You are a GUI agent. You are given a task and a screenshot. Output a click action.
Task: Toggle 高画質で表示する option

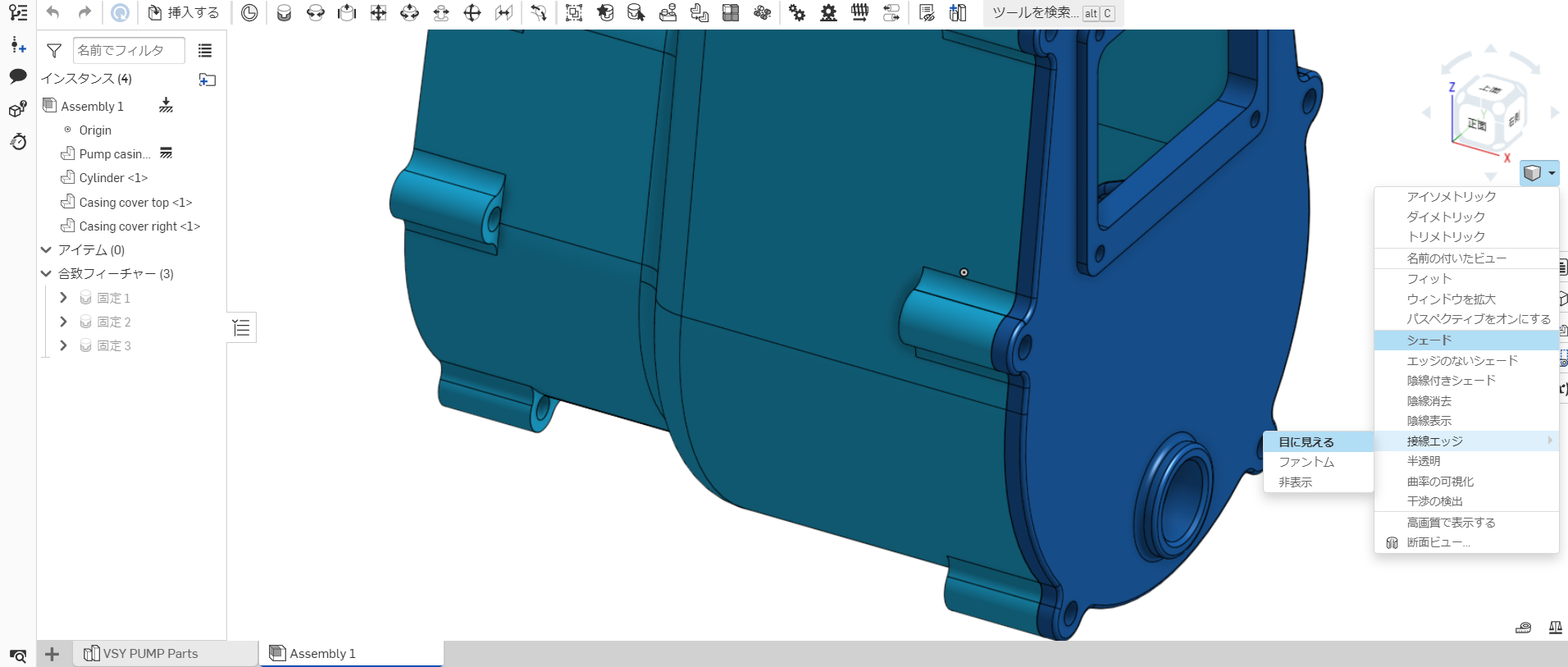[x=1451, y=523]
